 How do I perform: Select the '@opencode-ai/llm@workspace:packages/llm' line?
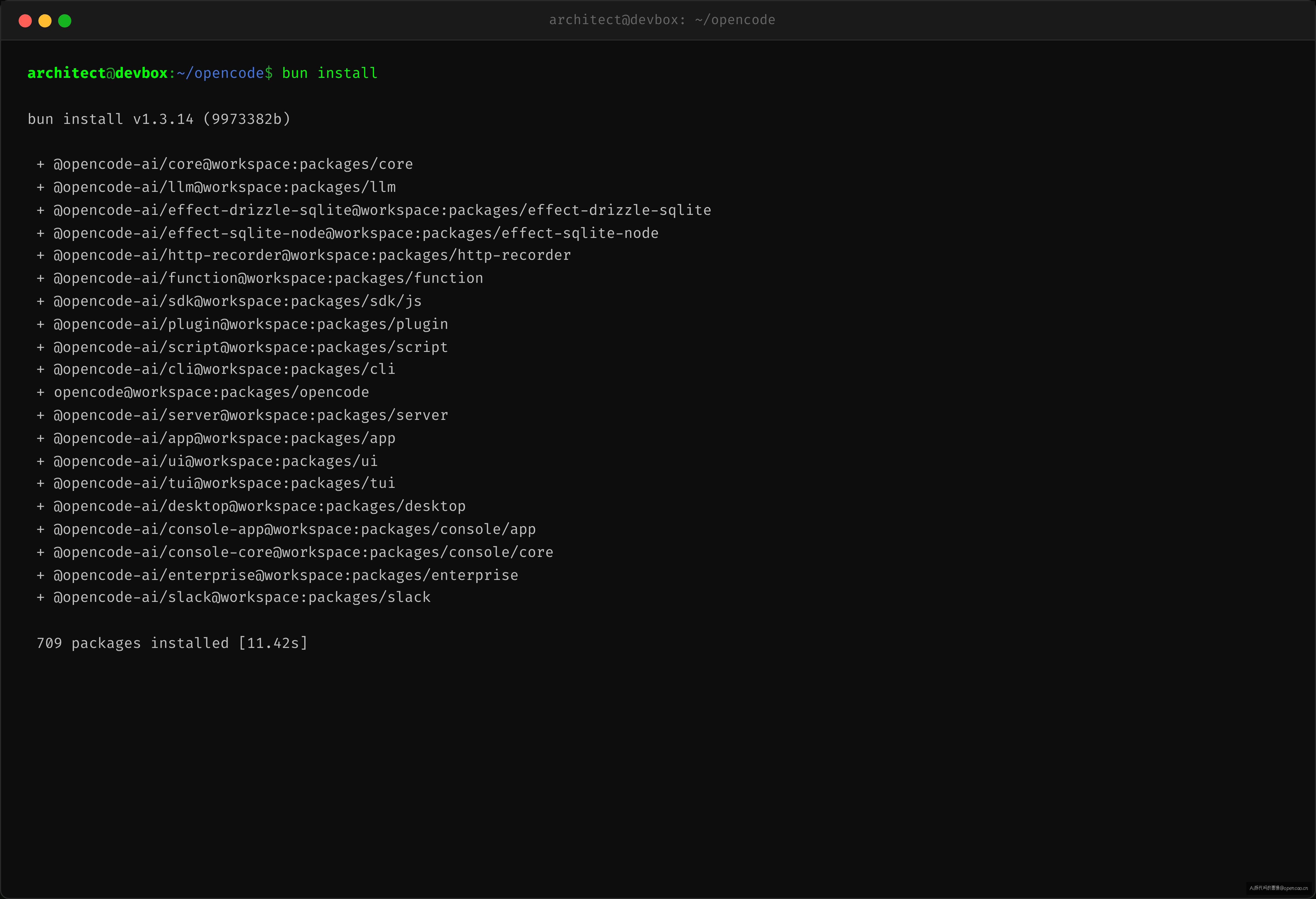point(216,187)
